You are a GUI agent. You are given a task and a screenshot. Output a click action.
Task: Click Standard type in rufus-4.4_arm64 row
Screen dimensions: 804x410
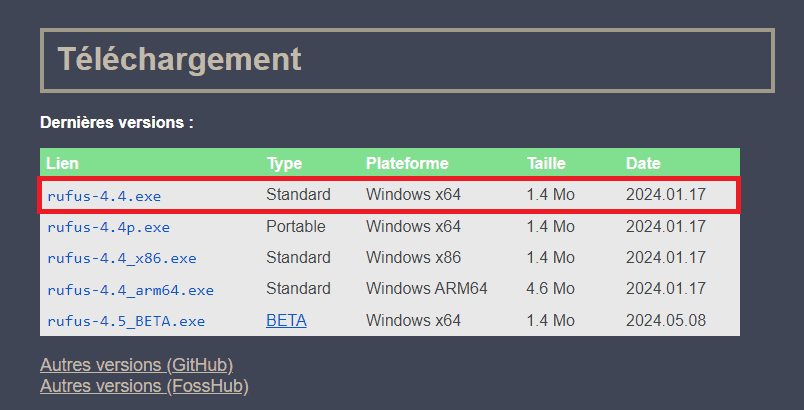pos(298,289)
